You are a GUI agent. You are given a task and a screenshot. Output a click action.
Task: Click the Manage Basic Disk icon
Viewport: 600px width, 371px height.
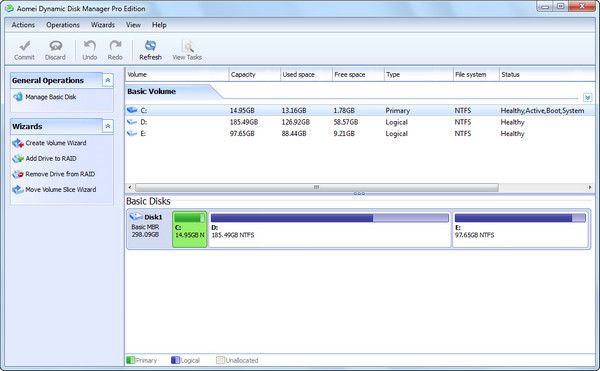coord(18,97)
